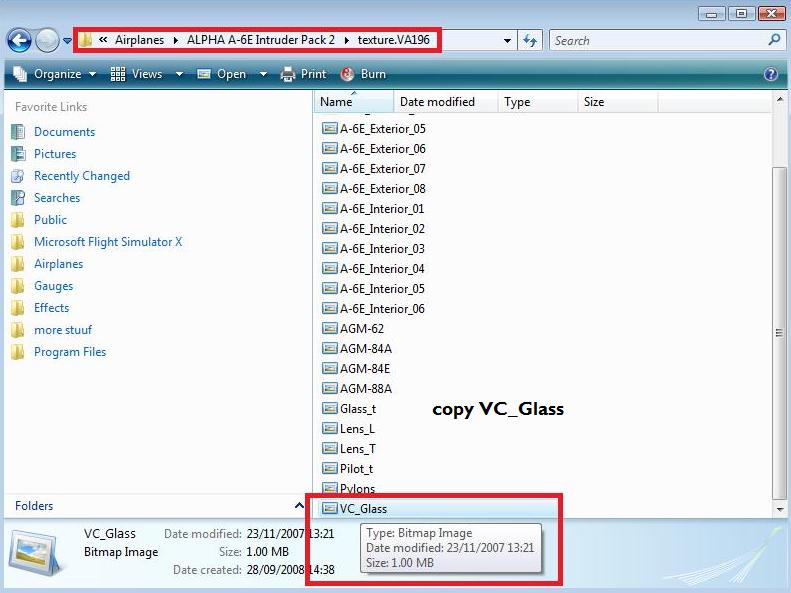The height and width of the screenshot is (593, 791).
Task: Sort files by Date modified column
Action: click(x=437, y=102)
